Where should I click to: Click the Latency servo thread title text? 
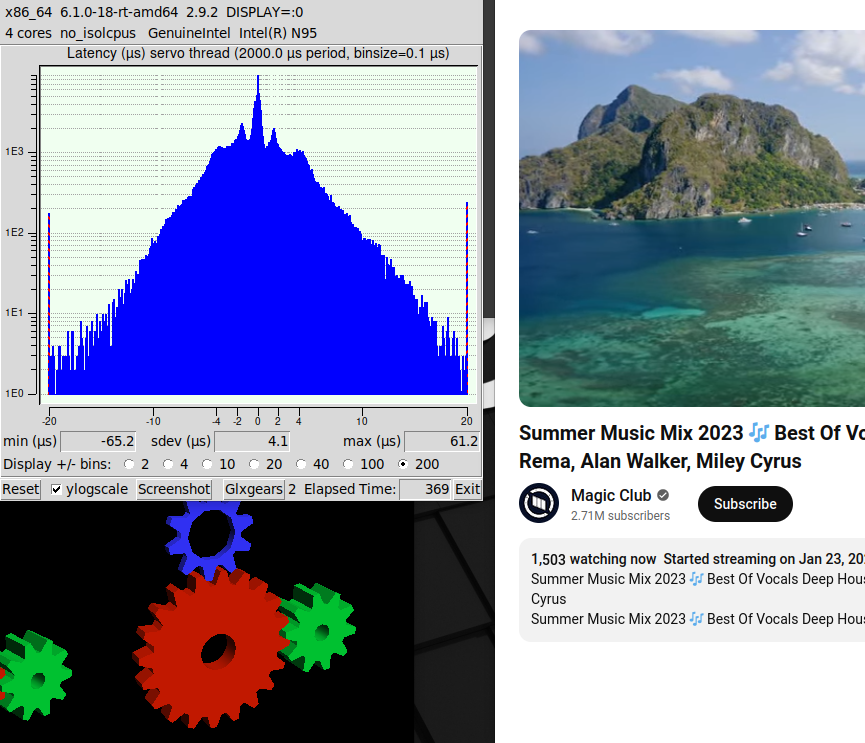pyautogui.click(x=258, y=54)
